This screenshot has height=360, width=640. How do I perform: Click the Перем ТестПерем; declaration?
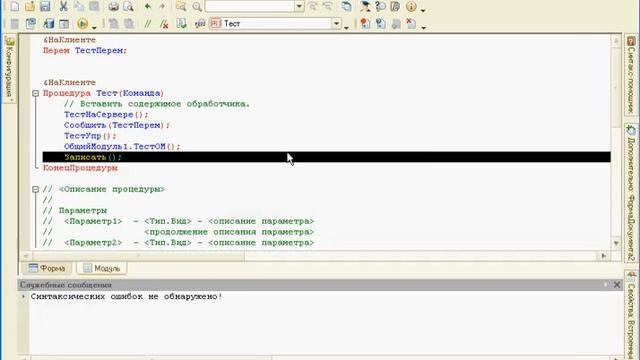click(85, 51)
